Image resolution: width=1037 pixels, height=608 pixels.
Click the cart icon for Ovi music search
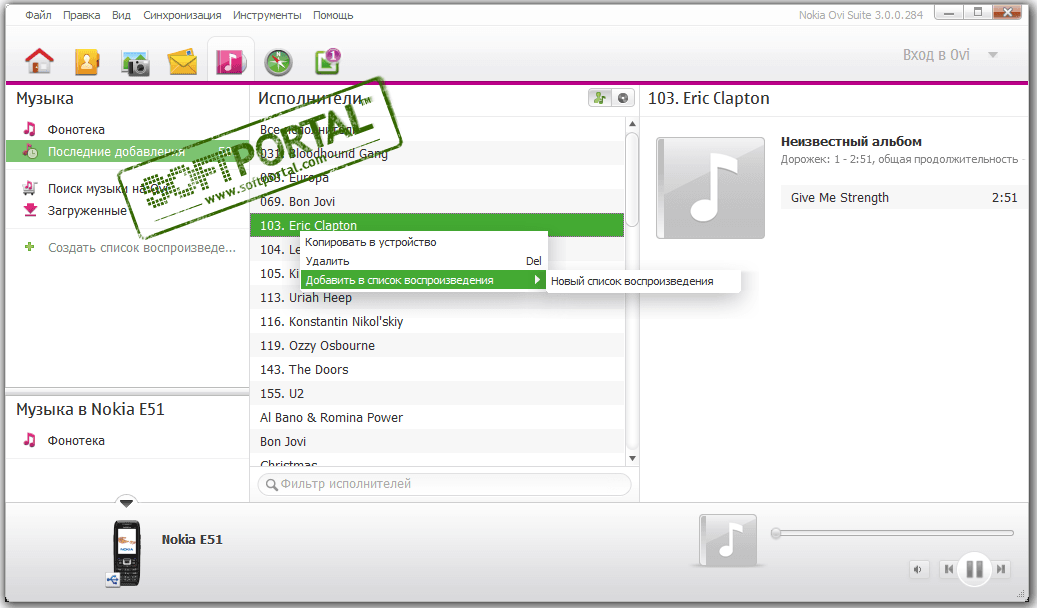(29, 188)
